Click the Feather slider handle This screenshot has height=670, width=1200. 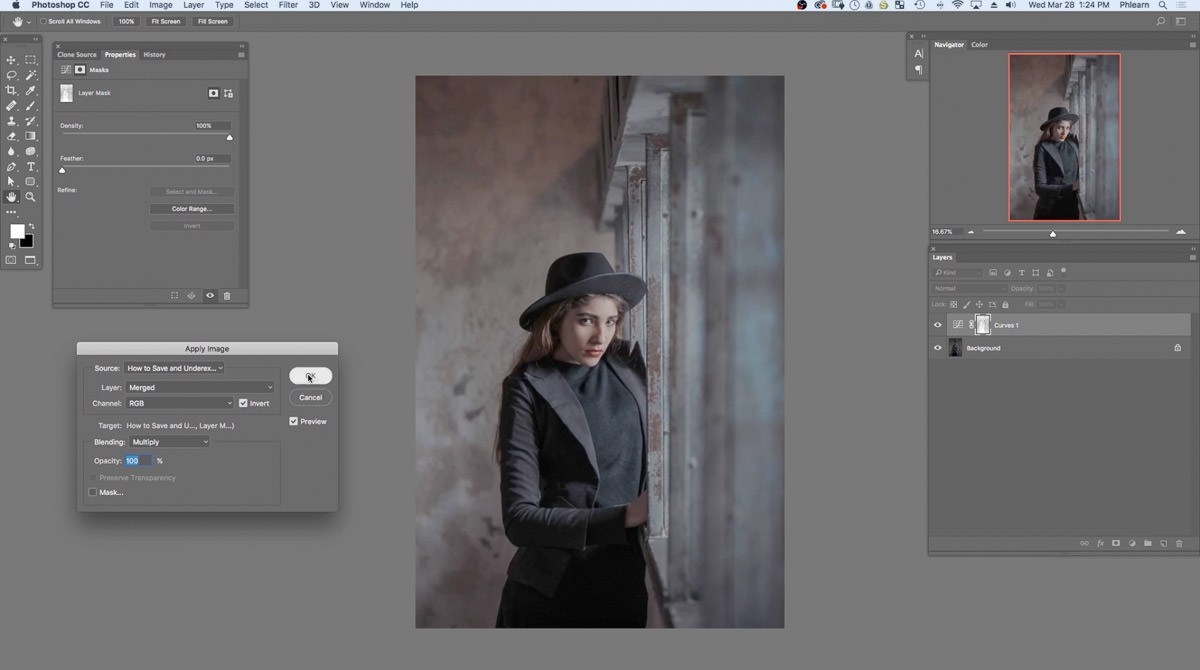coord(62,170)
